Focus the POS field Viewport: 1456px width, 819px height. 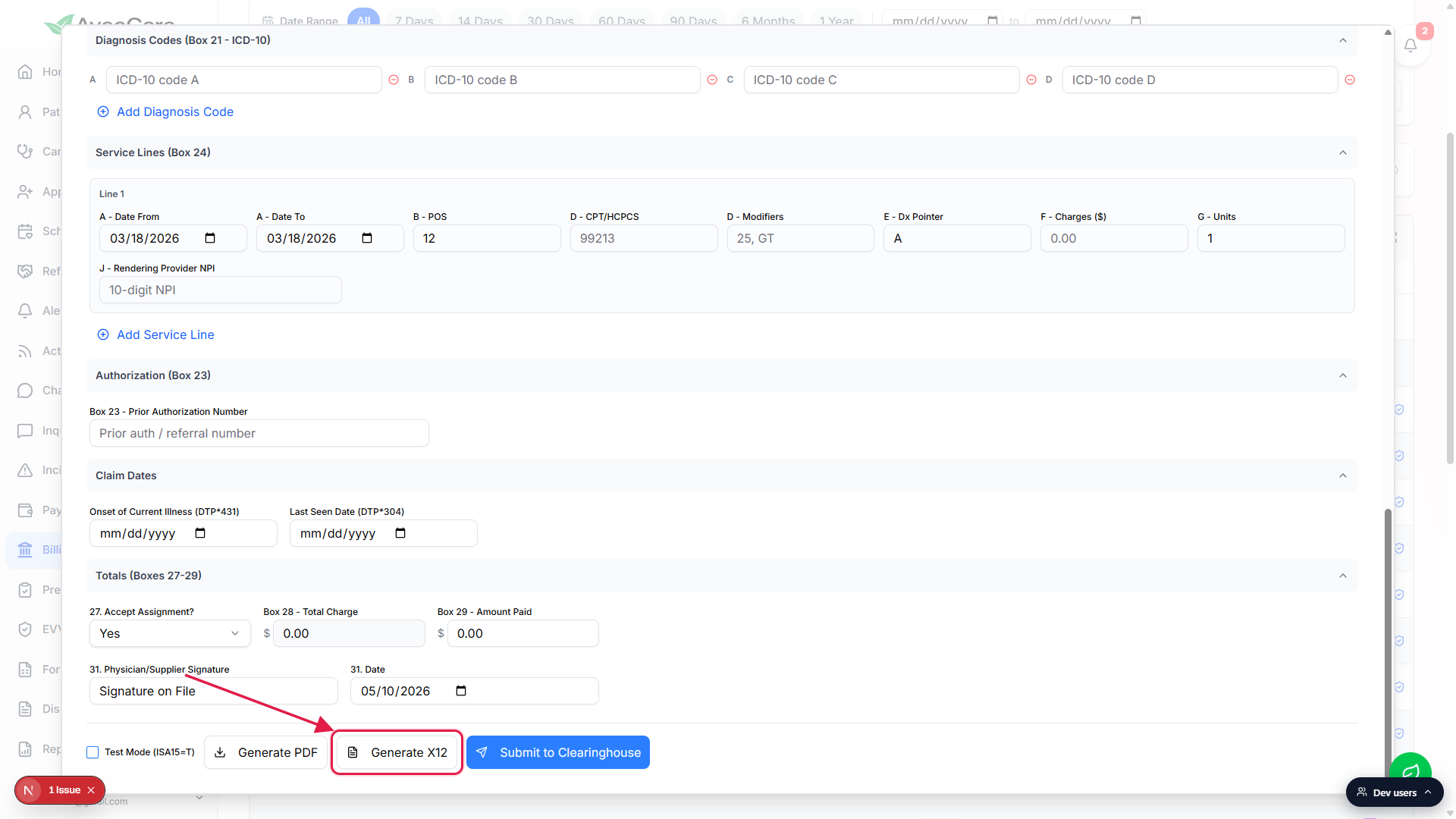487,238
